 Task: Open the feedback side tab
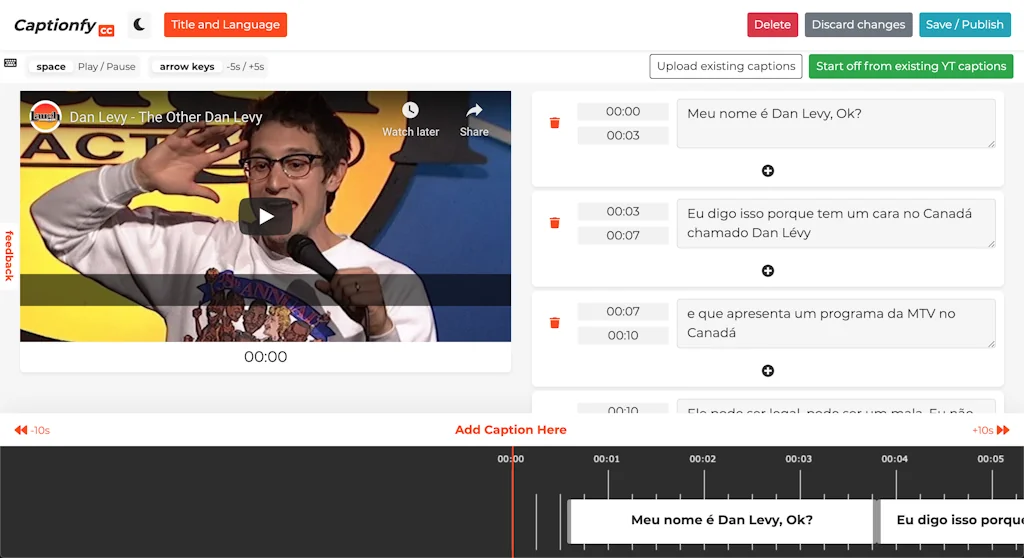pyautogui.click(x=8, y=255)
